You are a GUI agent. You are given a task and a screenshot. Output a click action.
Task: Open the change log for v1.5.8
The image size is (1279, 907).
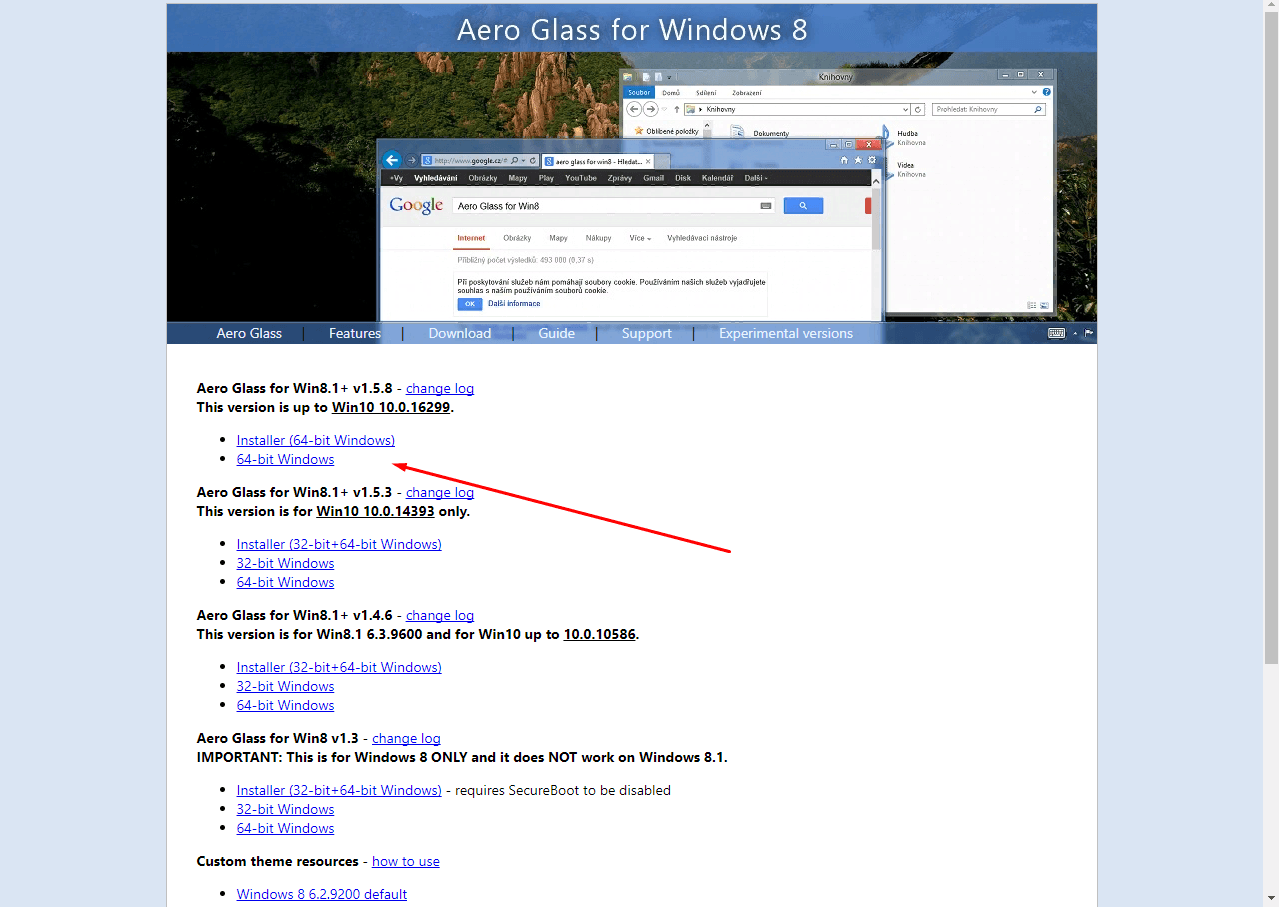(x=440, y=388)
